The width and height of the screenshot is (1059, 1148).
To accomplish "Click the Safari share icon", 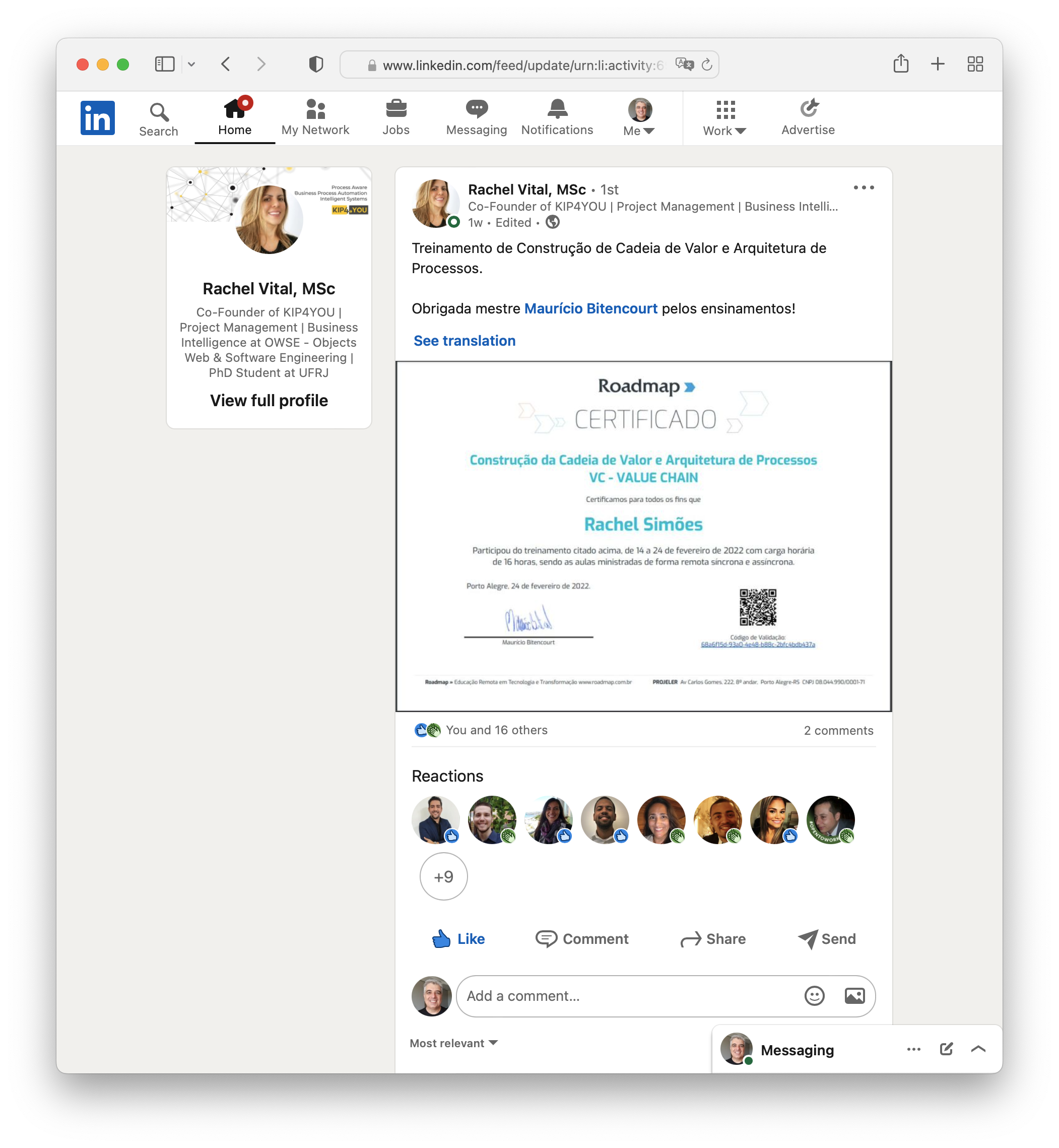I will pos(901,63).
